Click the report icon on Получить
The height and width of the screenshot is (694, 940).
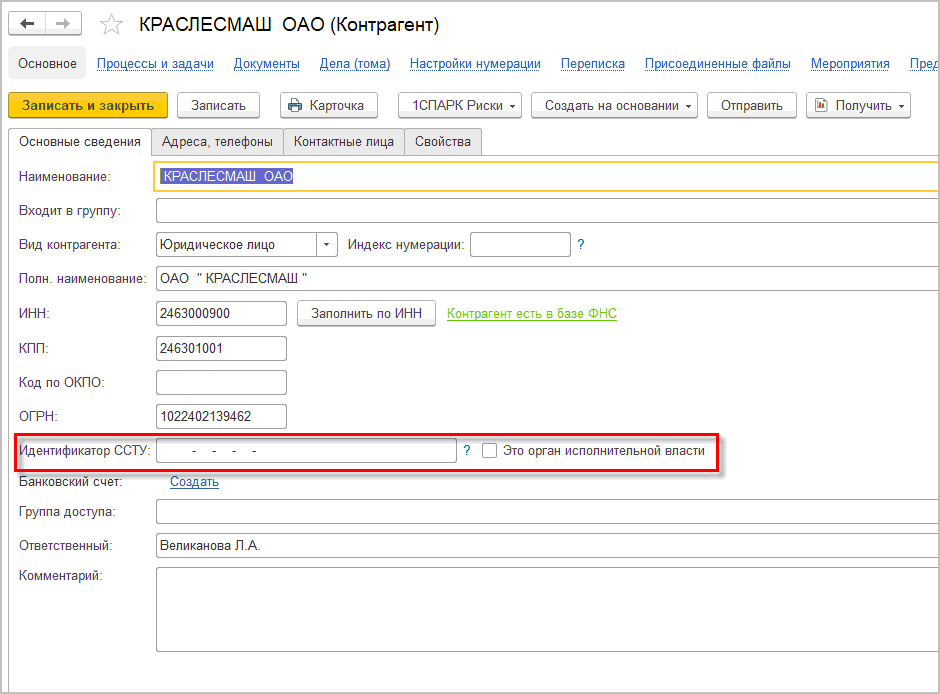pos(821,105)
